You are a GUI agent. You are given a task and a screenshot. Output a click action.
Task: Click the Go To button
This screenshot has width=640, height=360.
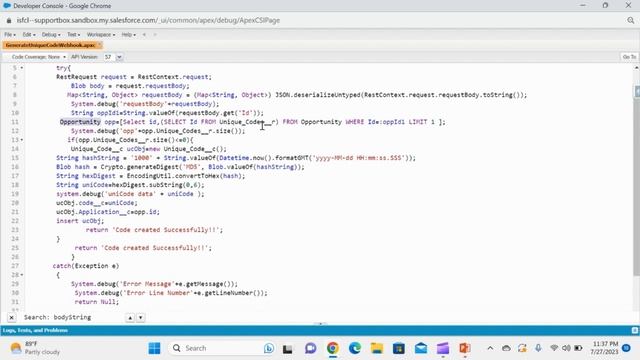pos(629,57)
